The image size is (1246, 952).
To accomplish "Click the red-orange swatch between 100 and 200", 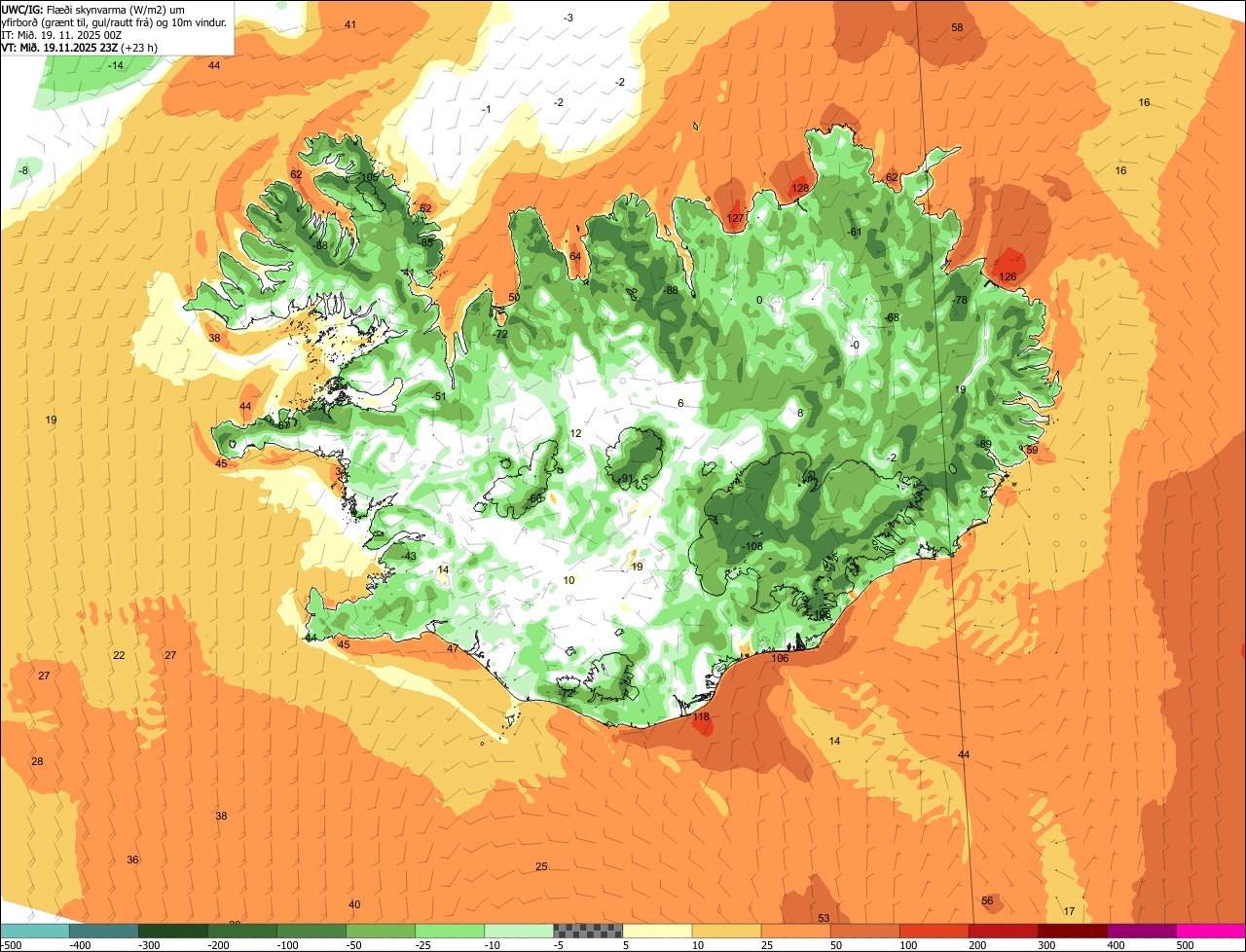I will (x=934, y=932).
